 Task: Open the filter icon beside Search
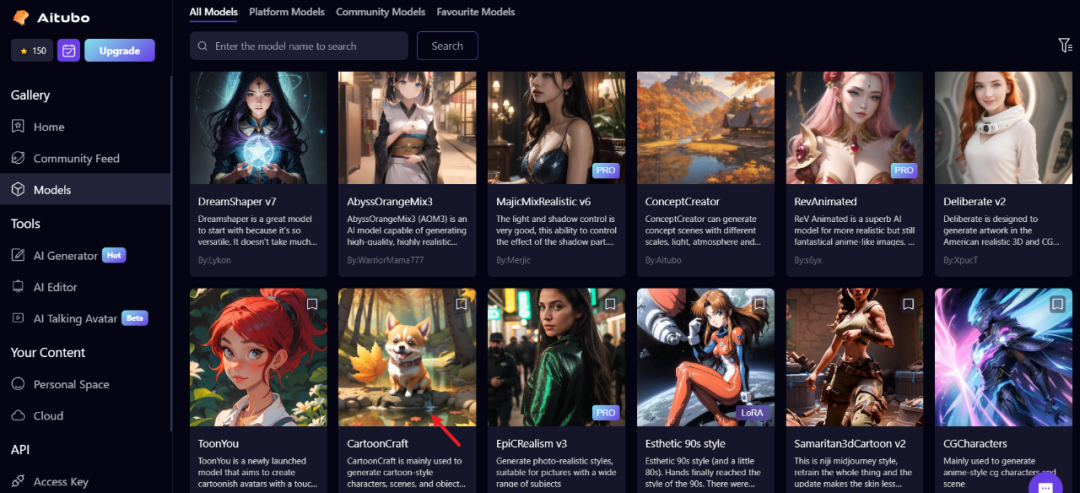click(1065, 45)
